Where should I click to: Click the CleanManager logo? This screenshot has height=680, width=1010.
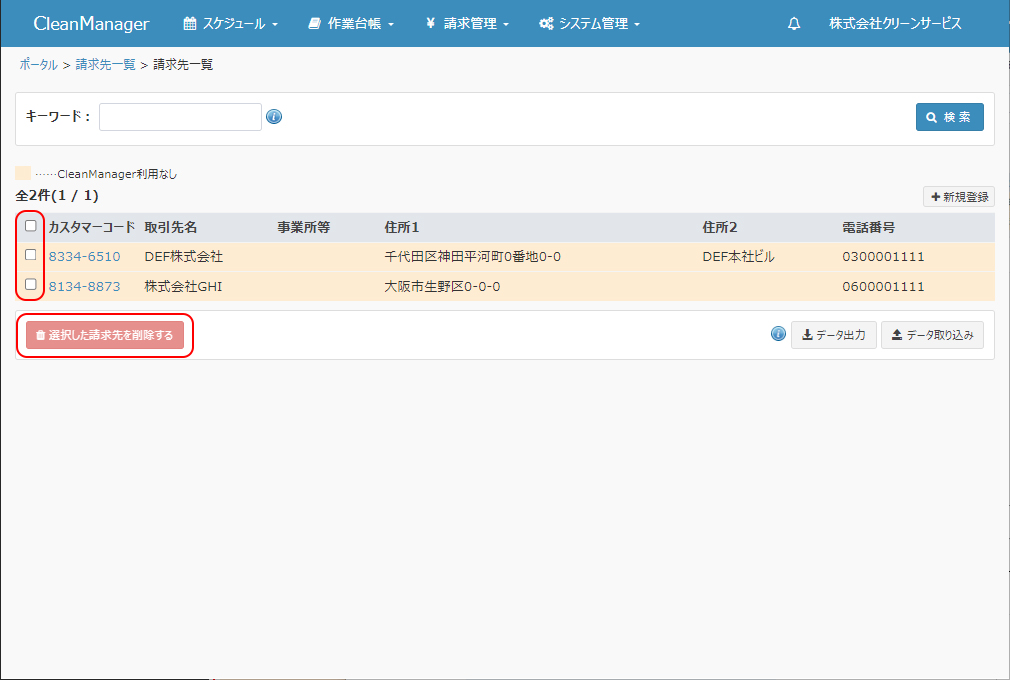tap(91, 24)
